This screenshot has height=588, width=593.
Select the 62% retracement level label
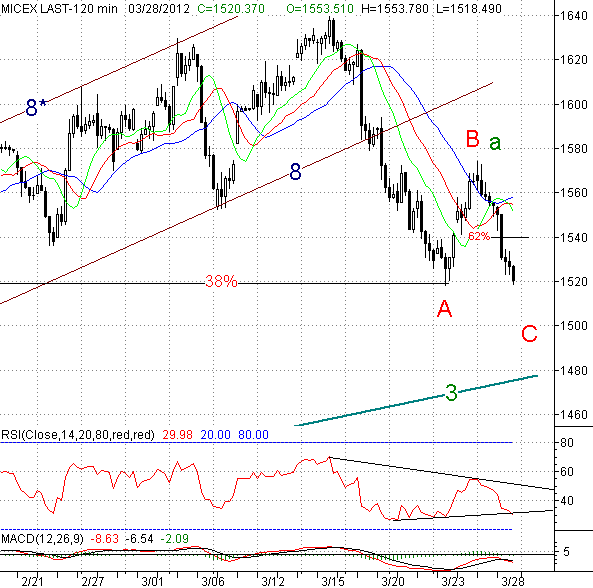479,236
